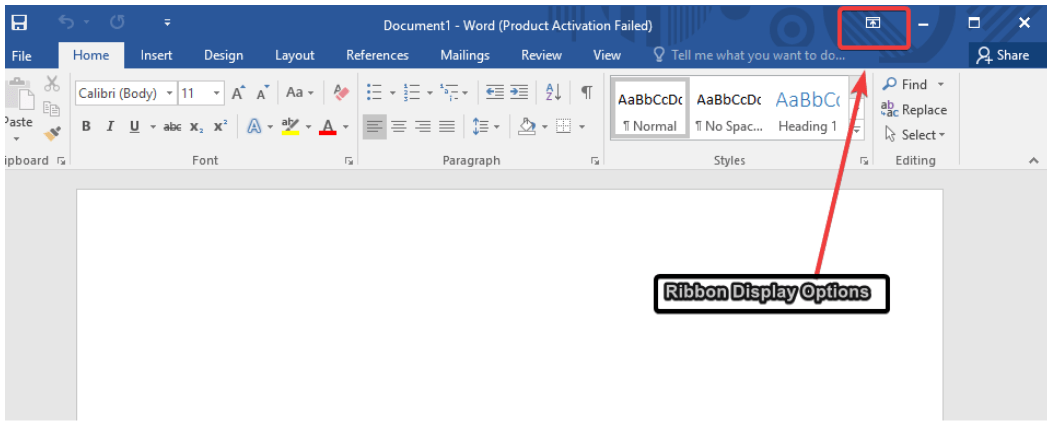This screenshot has height=424, width=1050.
Task: Open the Paragraph dialog launcher
Action: tap(594, 161)
